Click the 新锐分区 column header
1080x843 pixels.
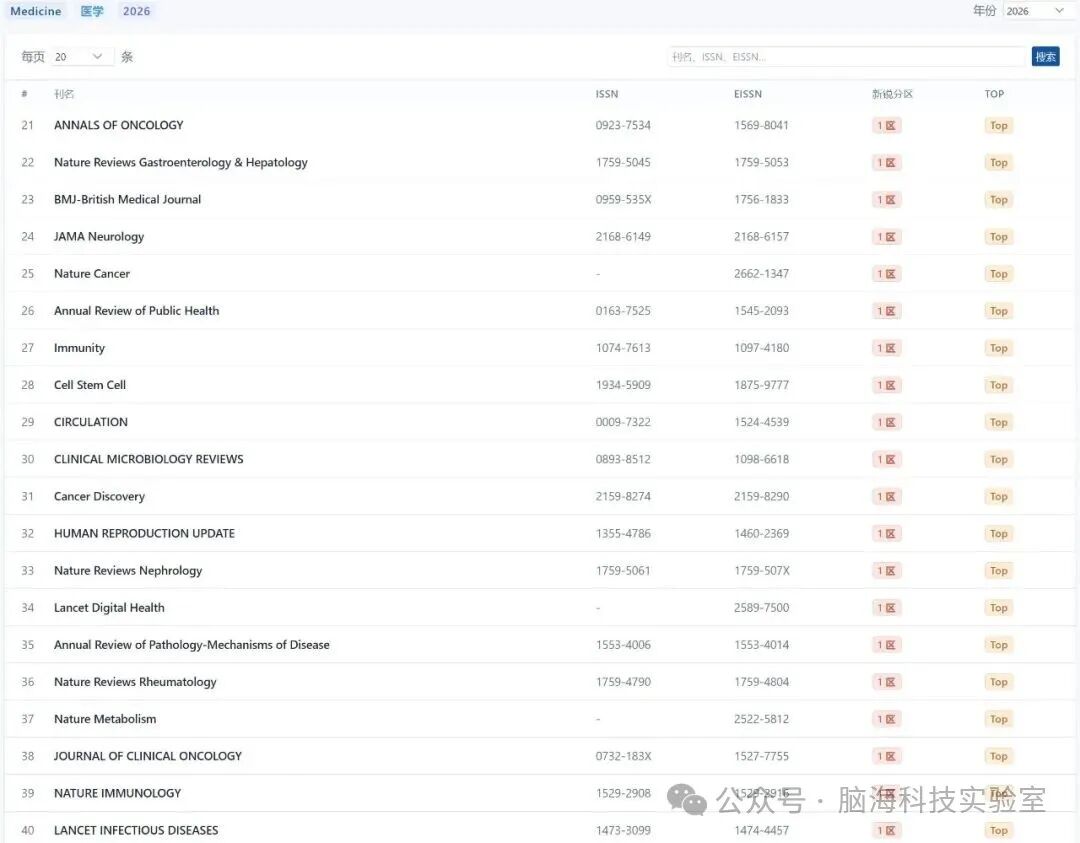point(892,94)
